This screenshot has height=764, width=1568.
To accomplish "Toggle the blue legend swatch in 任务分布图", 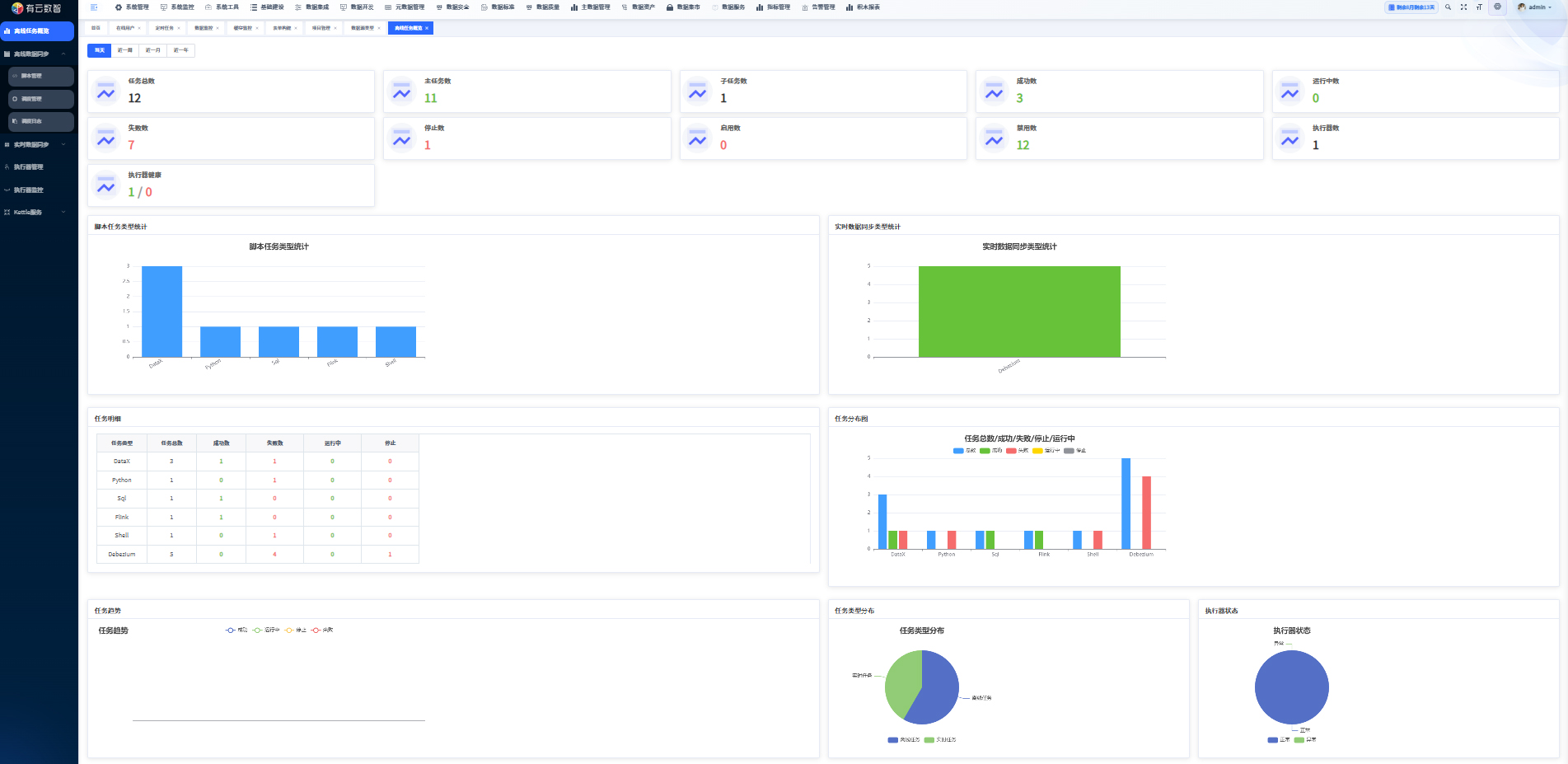I will (x=958, y=451).
